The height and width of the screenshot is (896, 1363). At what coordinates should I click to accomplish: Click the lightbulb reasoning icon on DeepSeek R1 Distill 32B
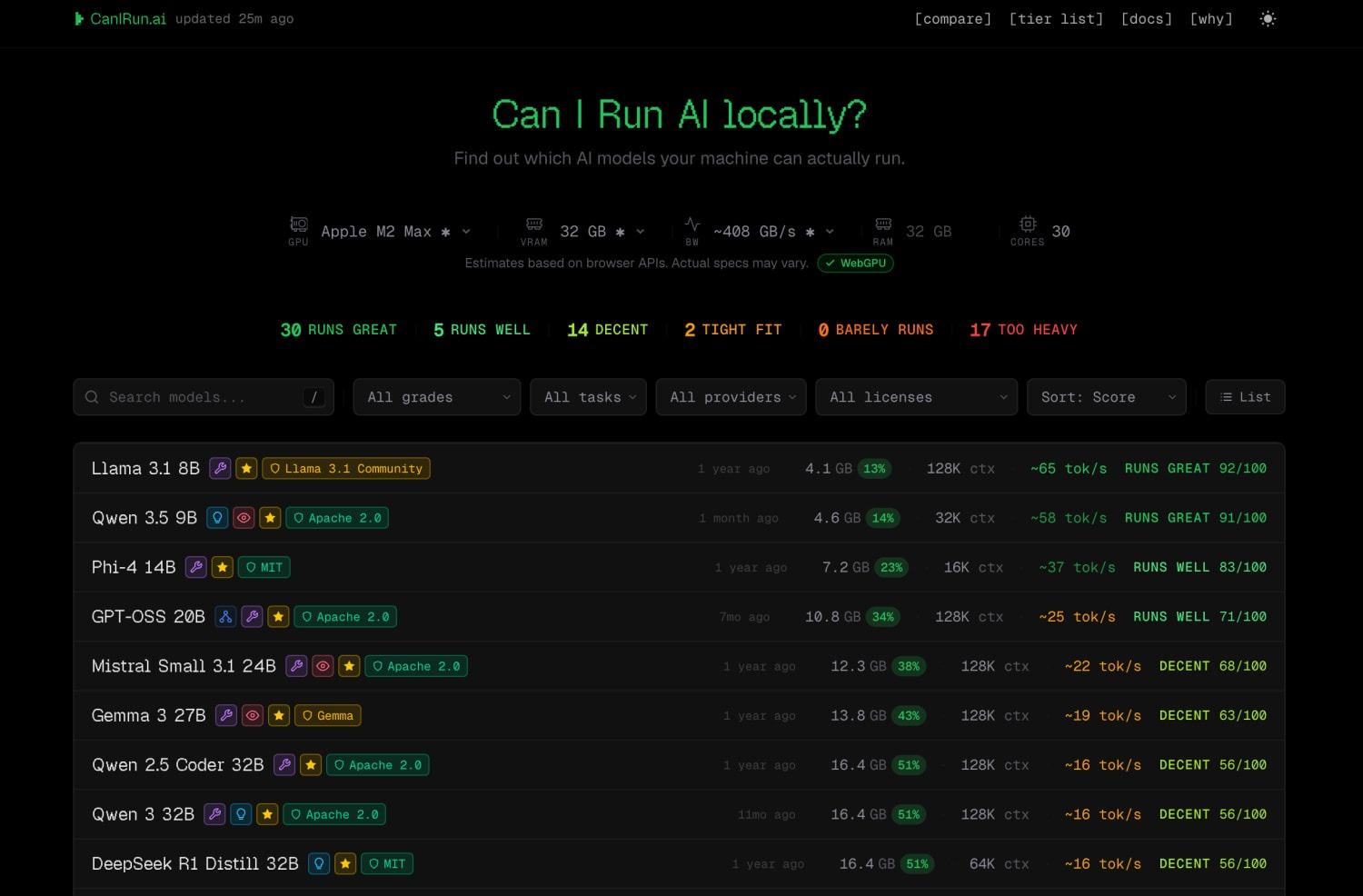pyautogui.click(x=319, y=864)
